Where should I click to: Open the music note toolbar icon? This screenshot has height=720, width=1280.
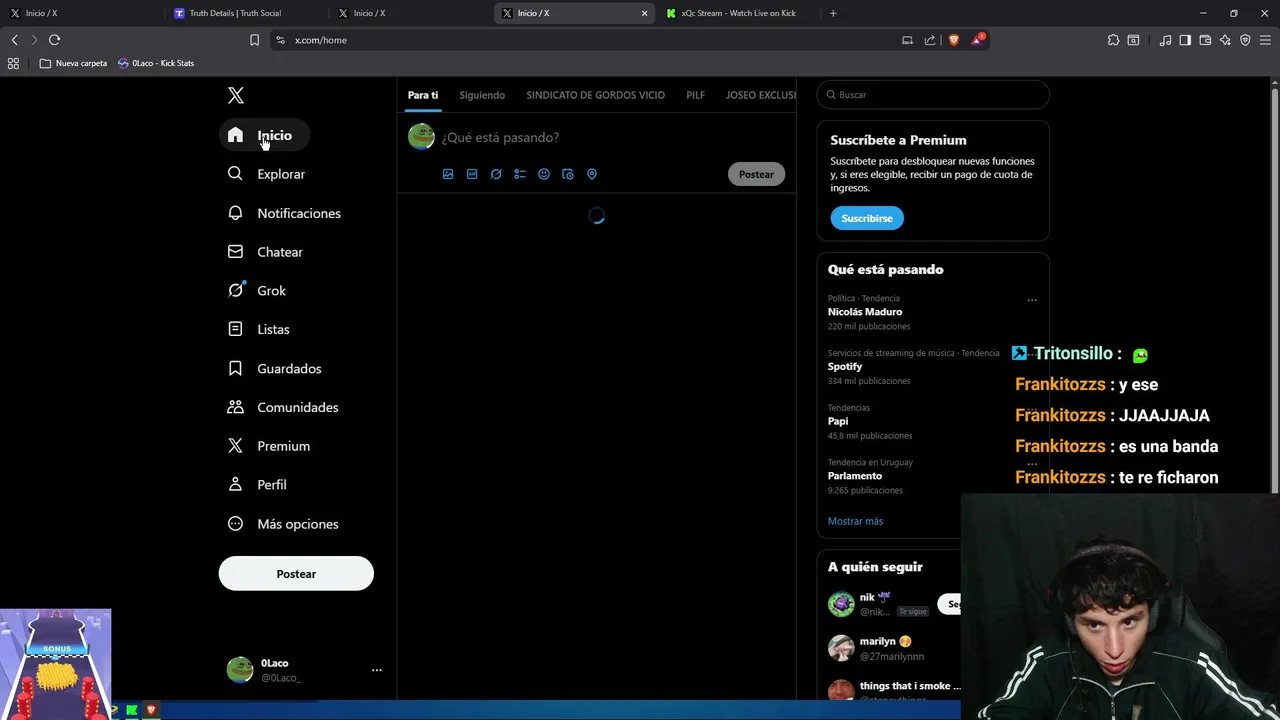(x=1165, y=40)
